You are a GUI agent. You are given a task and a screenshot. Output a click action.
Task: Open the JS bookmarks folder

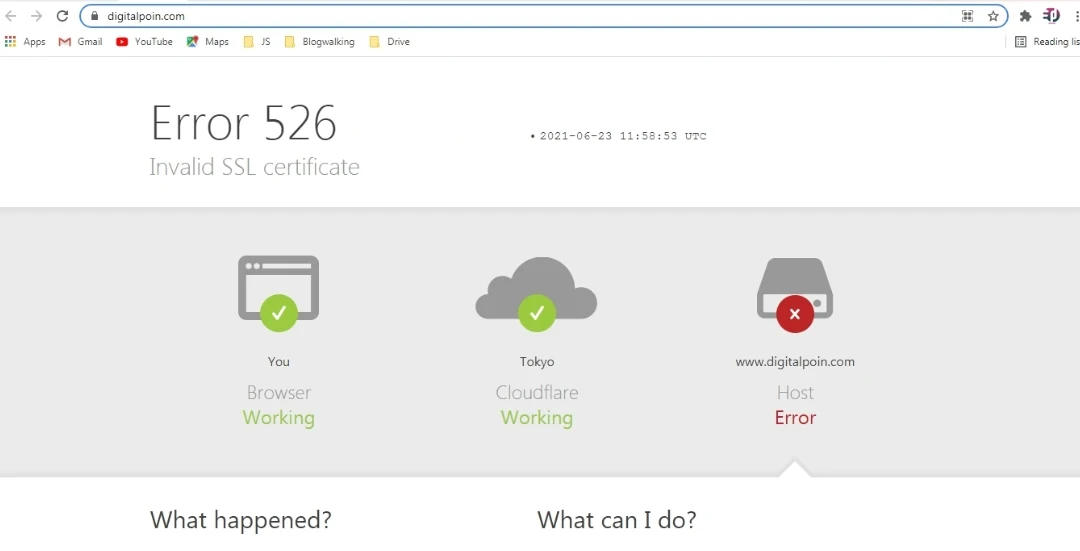(257, 41)
